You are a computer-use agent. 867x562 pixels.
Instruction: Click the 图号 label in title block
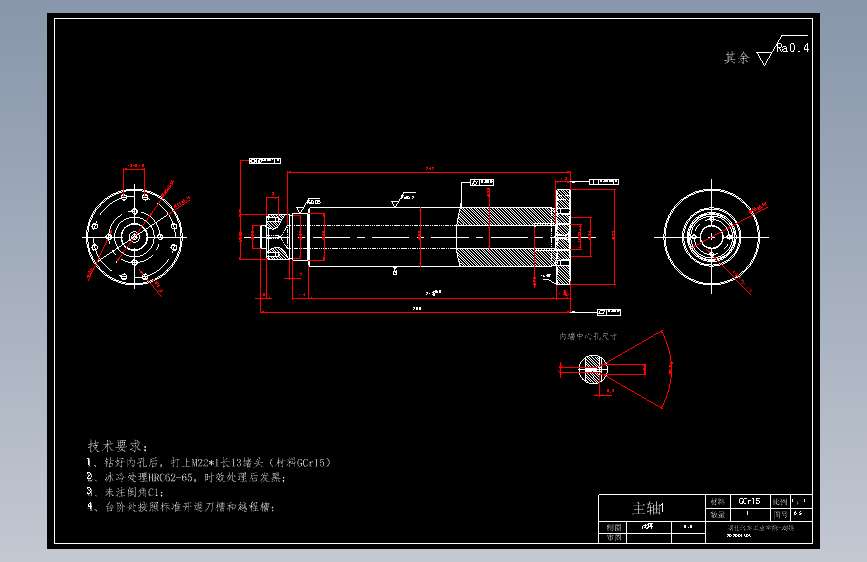[x=780, y=514]
